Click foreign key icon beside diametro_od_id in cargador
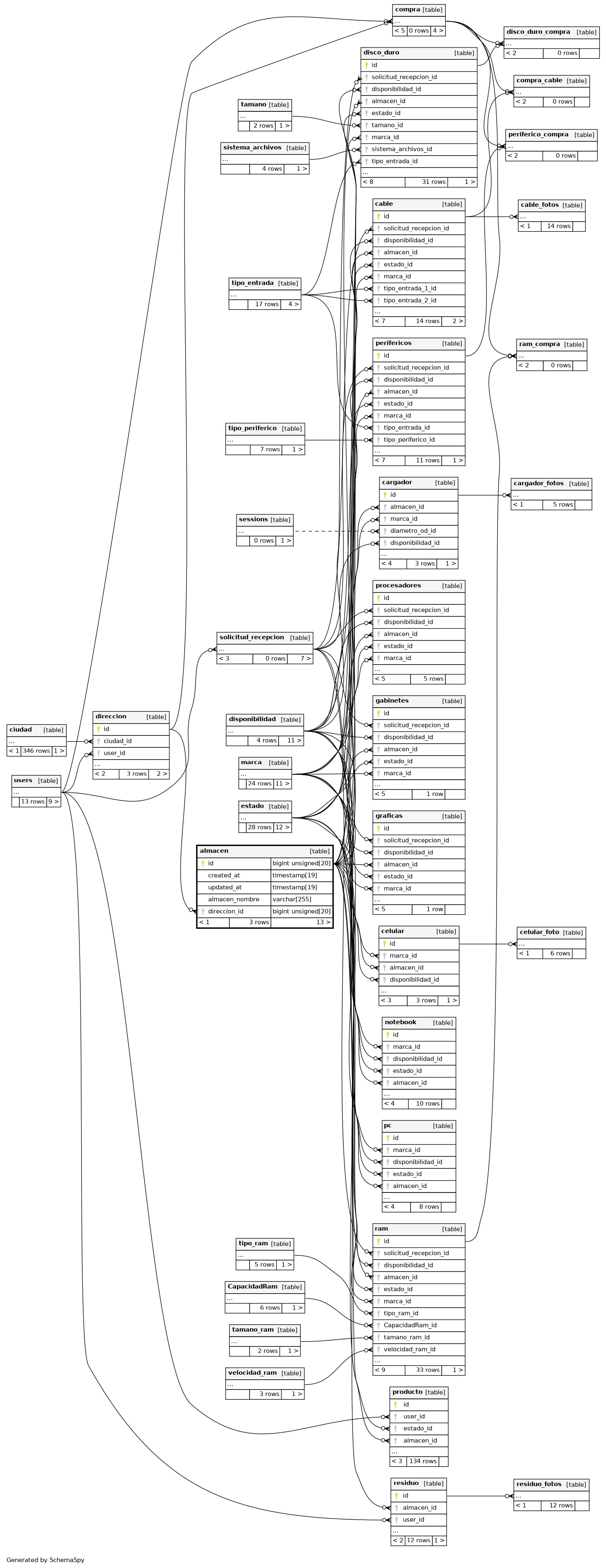Image resolution: width=606 pixels, height=1568 pixels. pos(385,531)
